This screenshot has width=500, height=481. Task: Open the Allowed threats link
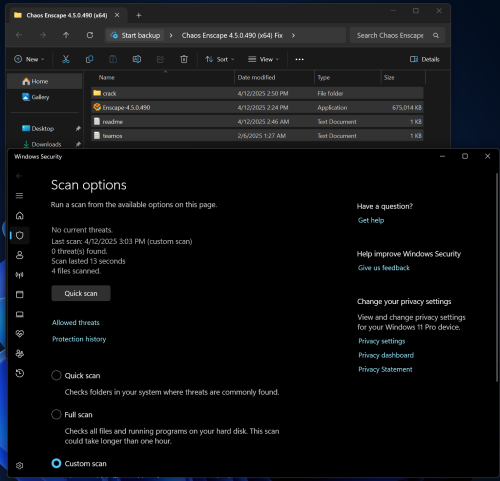tap(76, 322)
